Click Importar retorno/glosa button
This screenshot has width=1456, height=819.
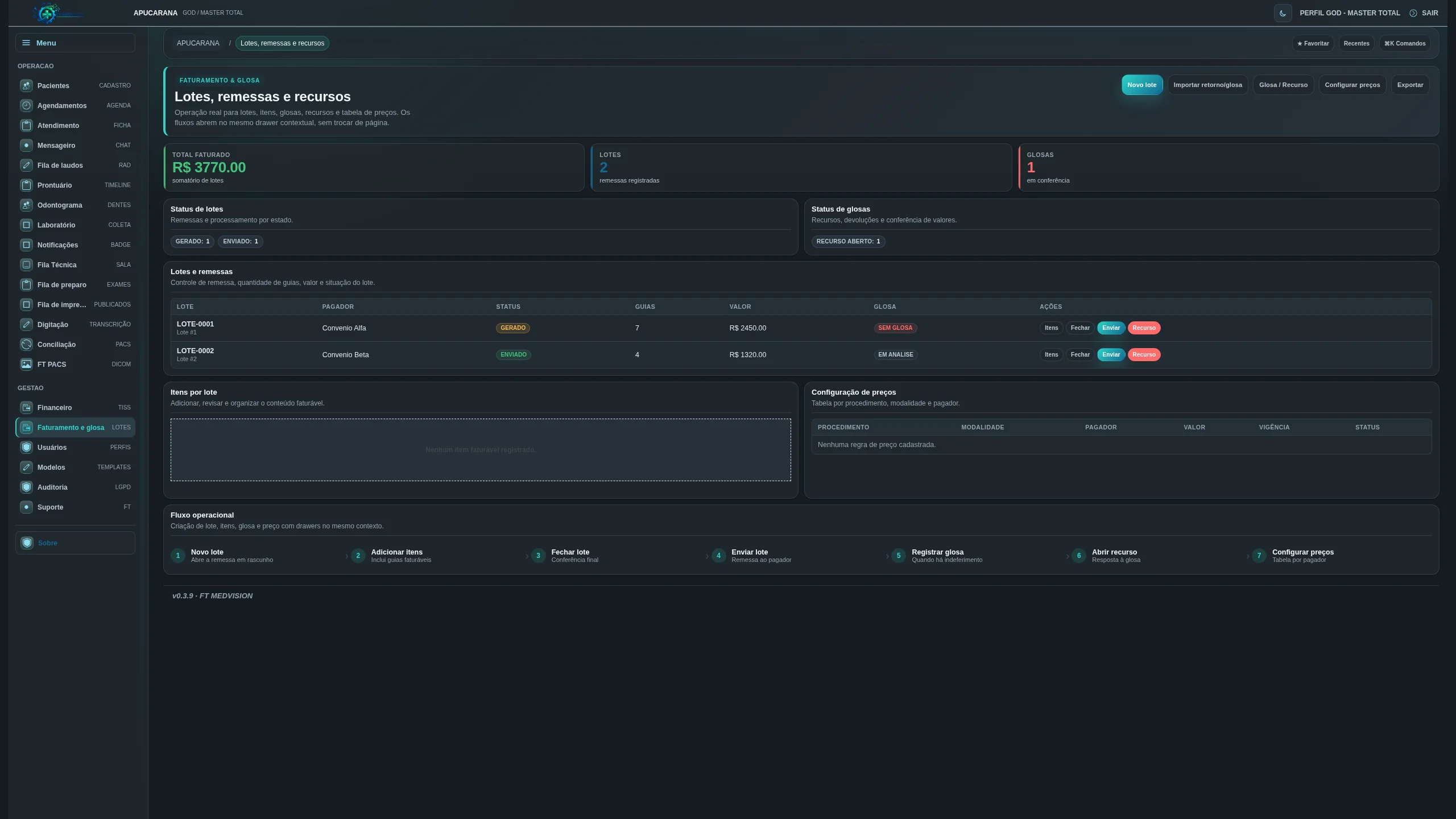pyautogui.click(x=1207, y=85)
